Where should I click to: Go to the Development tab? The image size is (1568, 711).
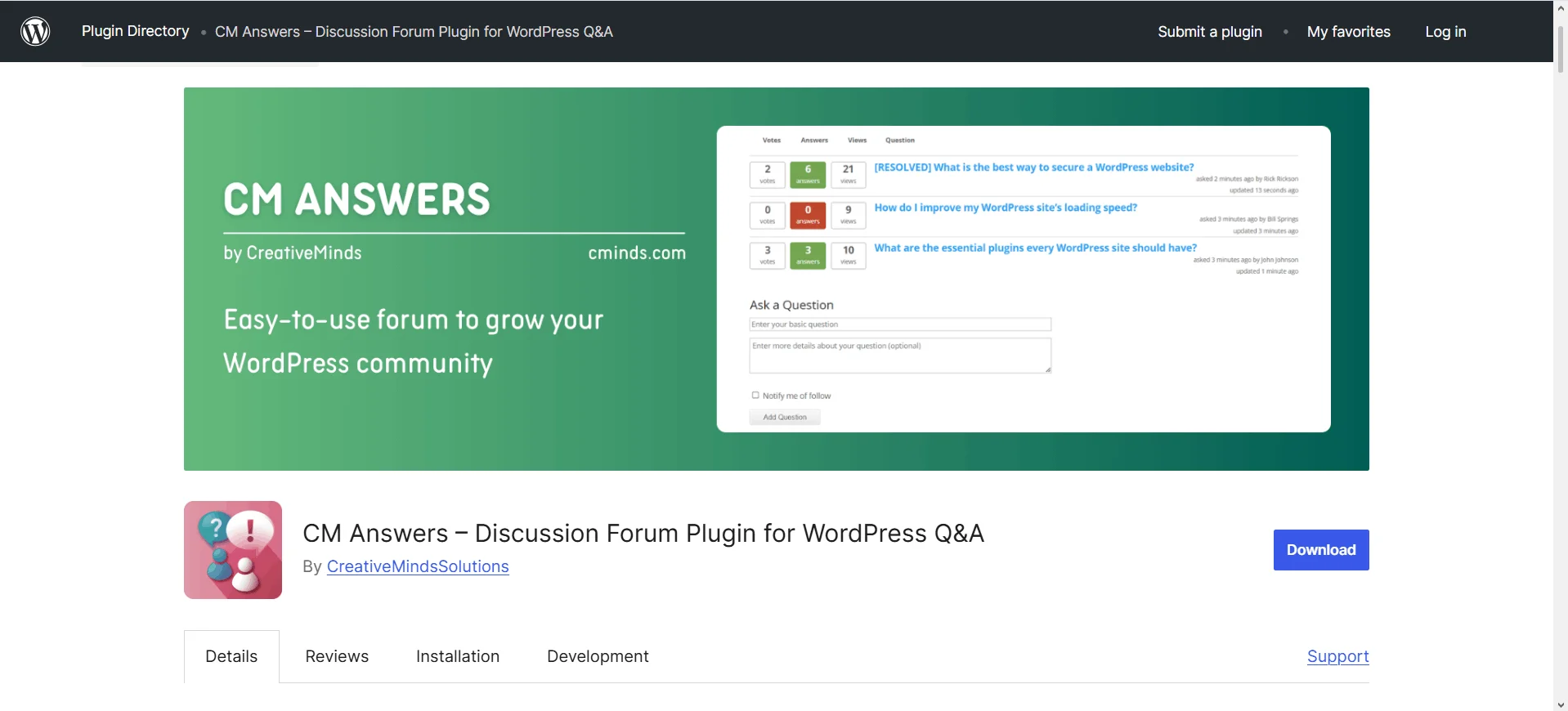[598, 656]
